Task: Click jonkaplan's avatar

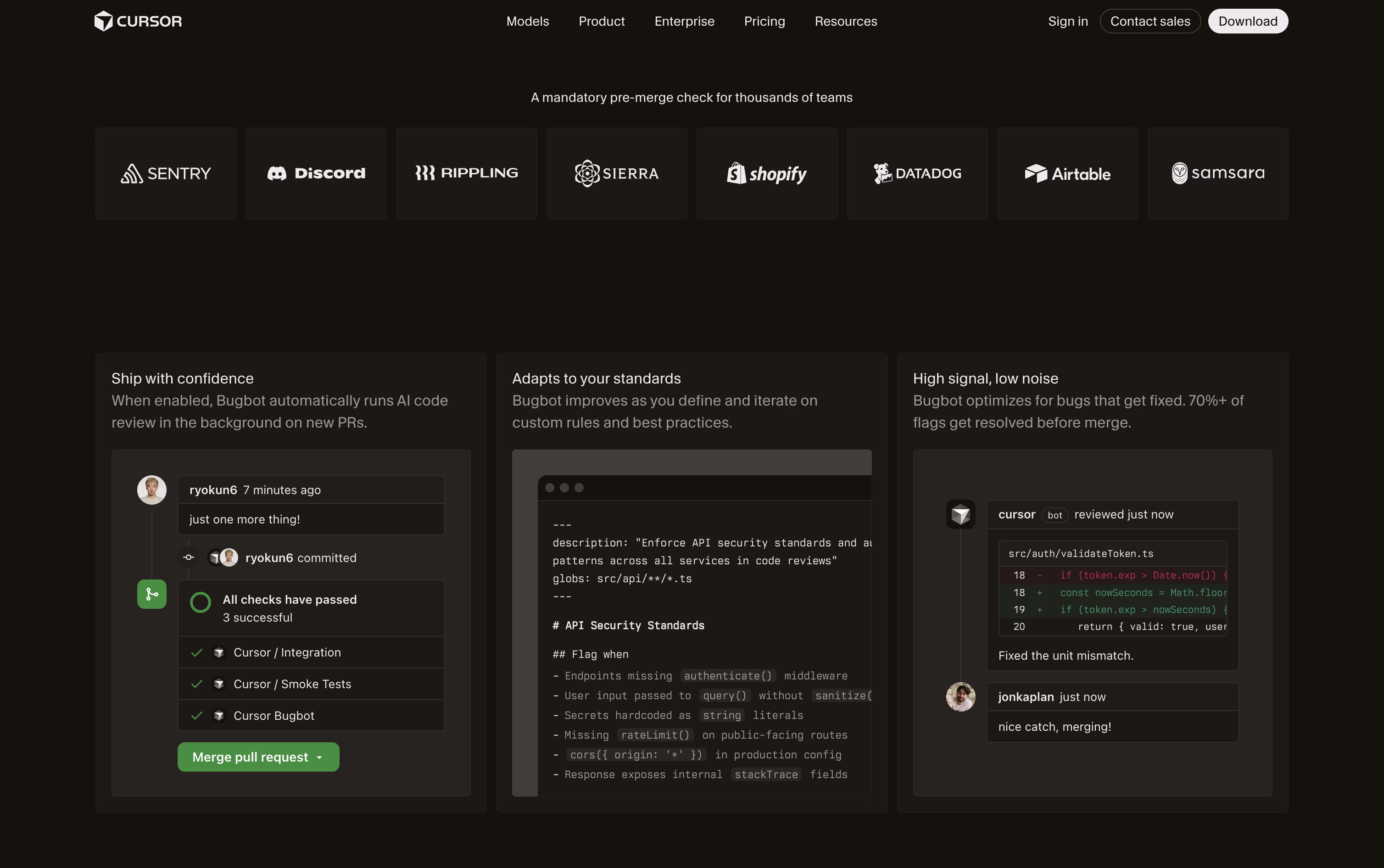Action: (x=960, y=697)
